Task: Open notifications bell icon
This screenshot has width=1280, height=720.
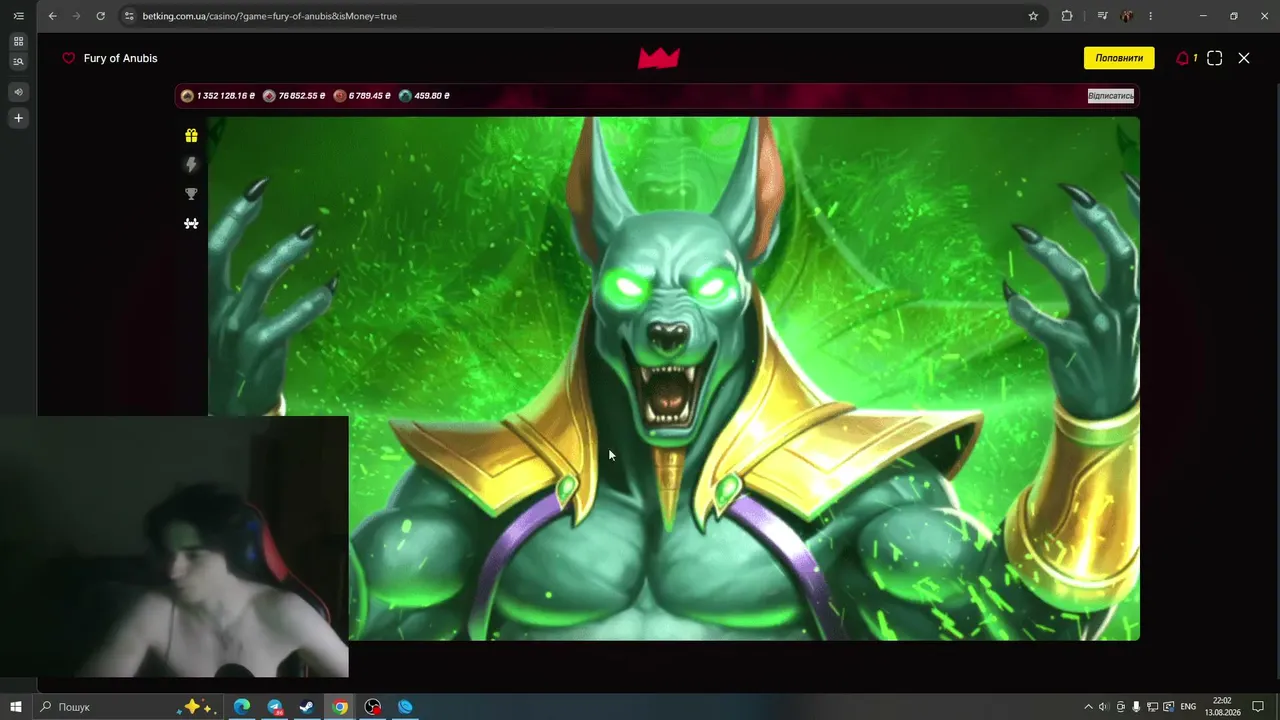Action: [1183, 58]
